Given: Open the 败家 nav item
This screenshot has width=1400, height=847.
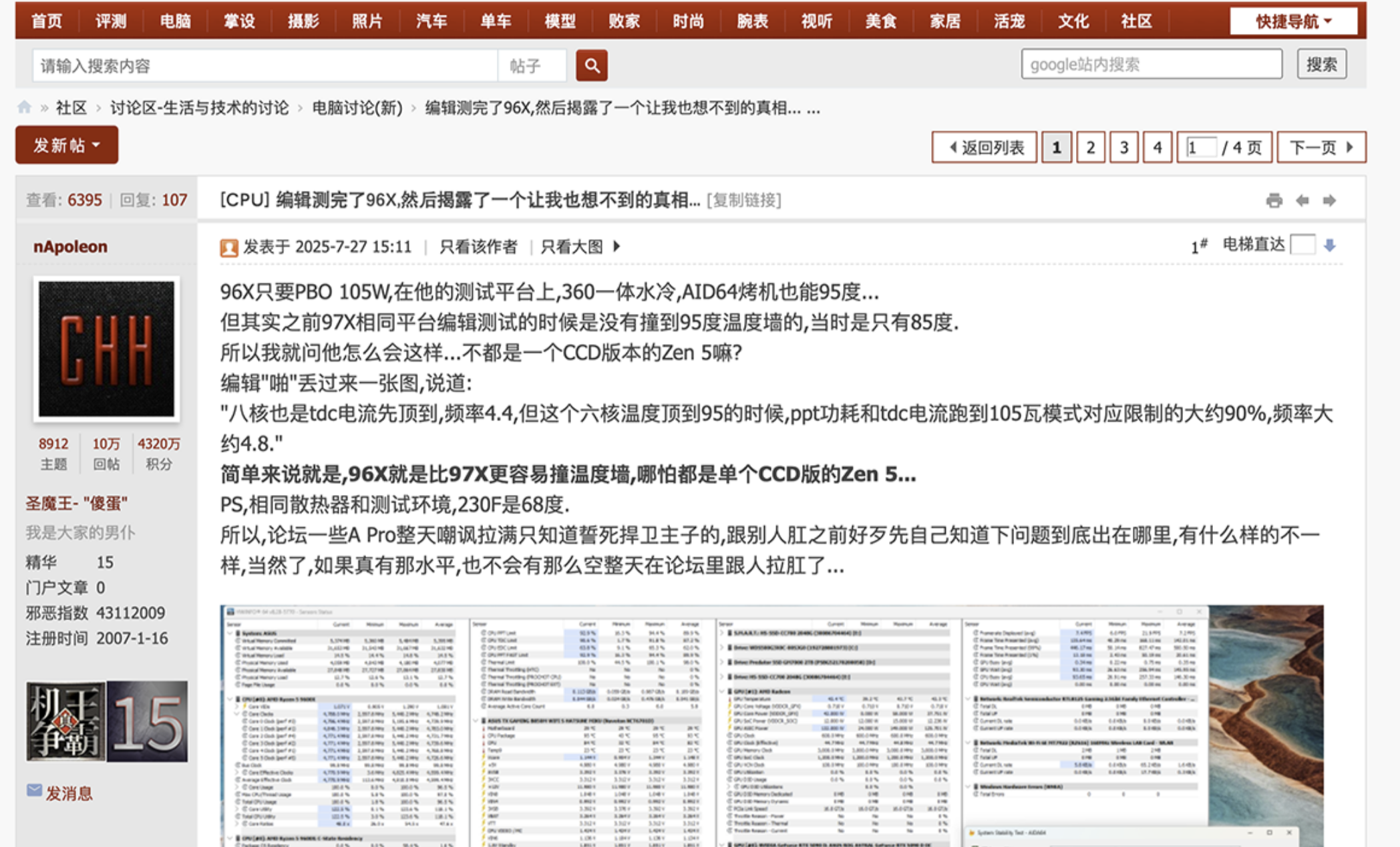Looking at the screenshot, I should (624, 21).
